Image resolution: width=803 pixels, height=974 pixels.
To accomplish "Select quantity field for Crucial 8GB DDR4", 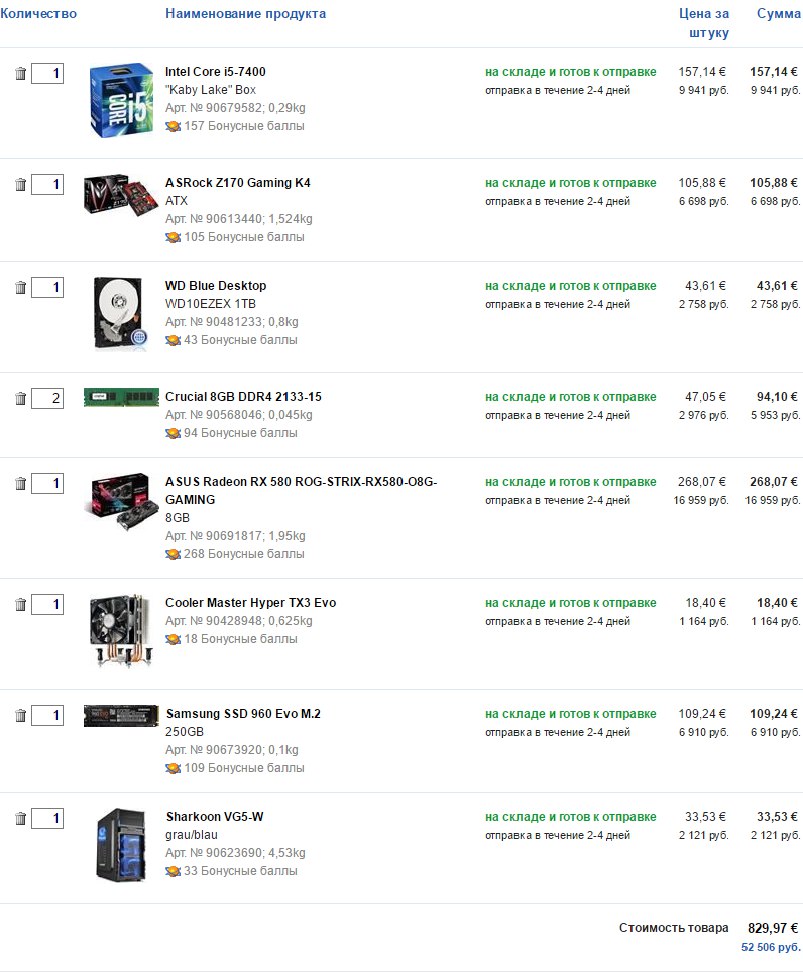I will coord(48,398).
